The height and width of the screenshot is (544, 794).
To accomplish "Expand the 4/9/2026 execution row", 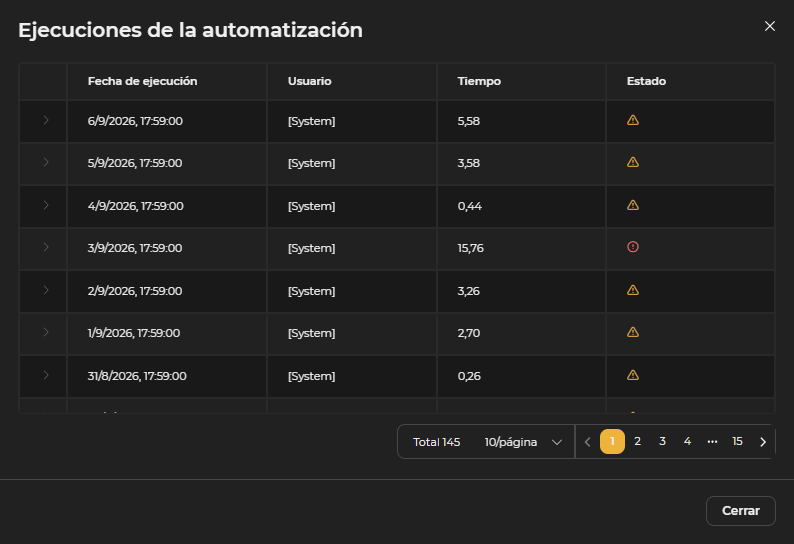I will [46, 206].
